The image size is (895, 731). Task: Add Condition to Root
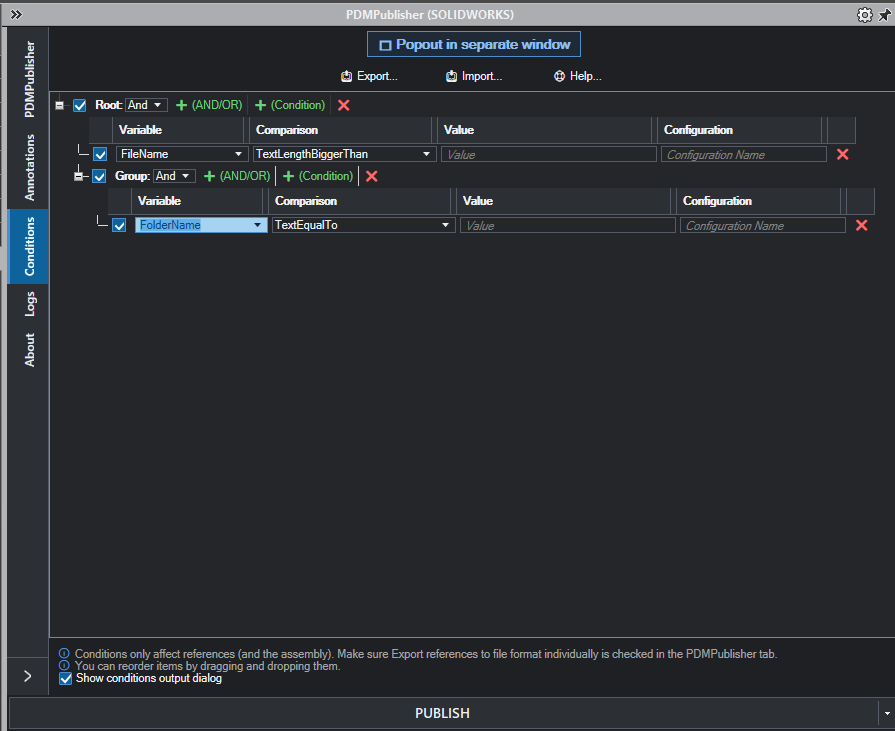click(290, 105)
